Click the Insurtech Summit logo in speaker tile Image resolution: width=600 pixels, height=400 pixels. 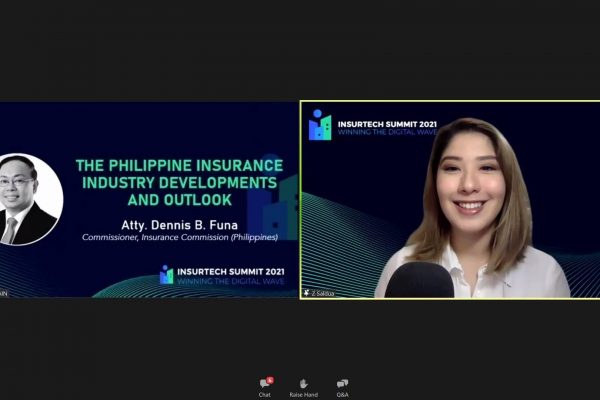[320, 125]
